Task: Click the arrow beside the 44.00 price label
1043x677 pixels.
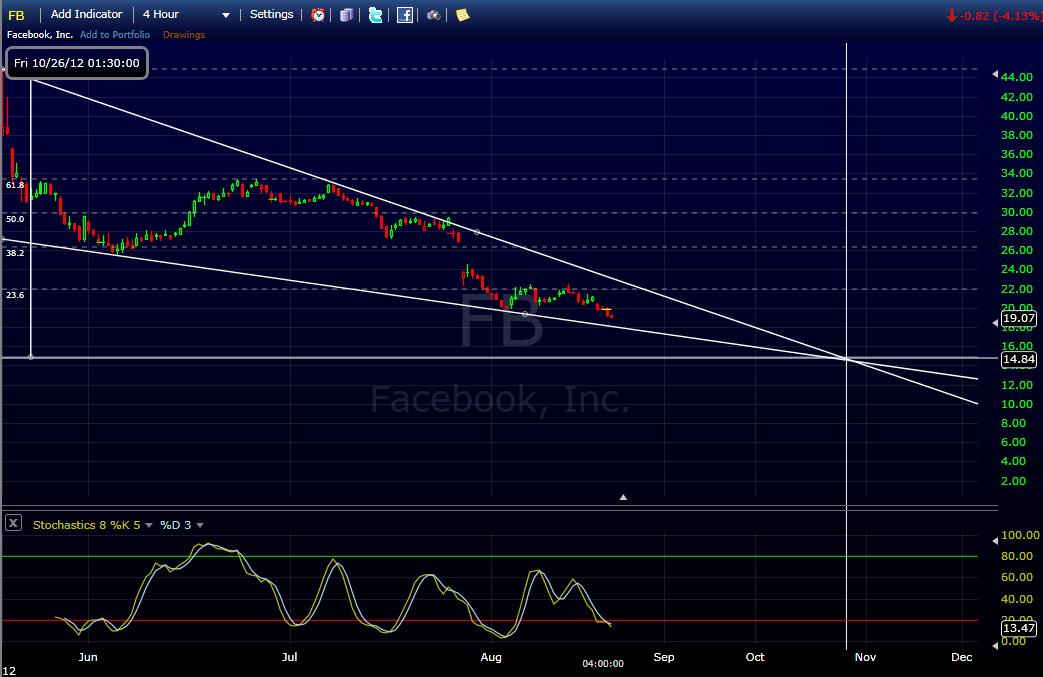Action: click(x=995, y=74)
